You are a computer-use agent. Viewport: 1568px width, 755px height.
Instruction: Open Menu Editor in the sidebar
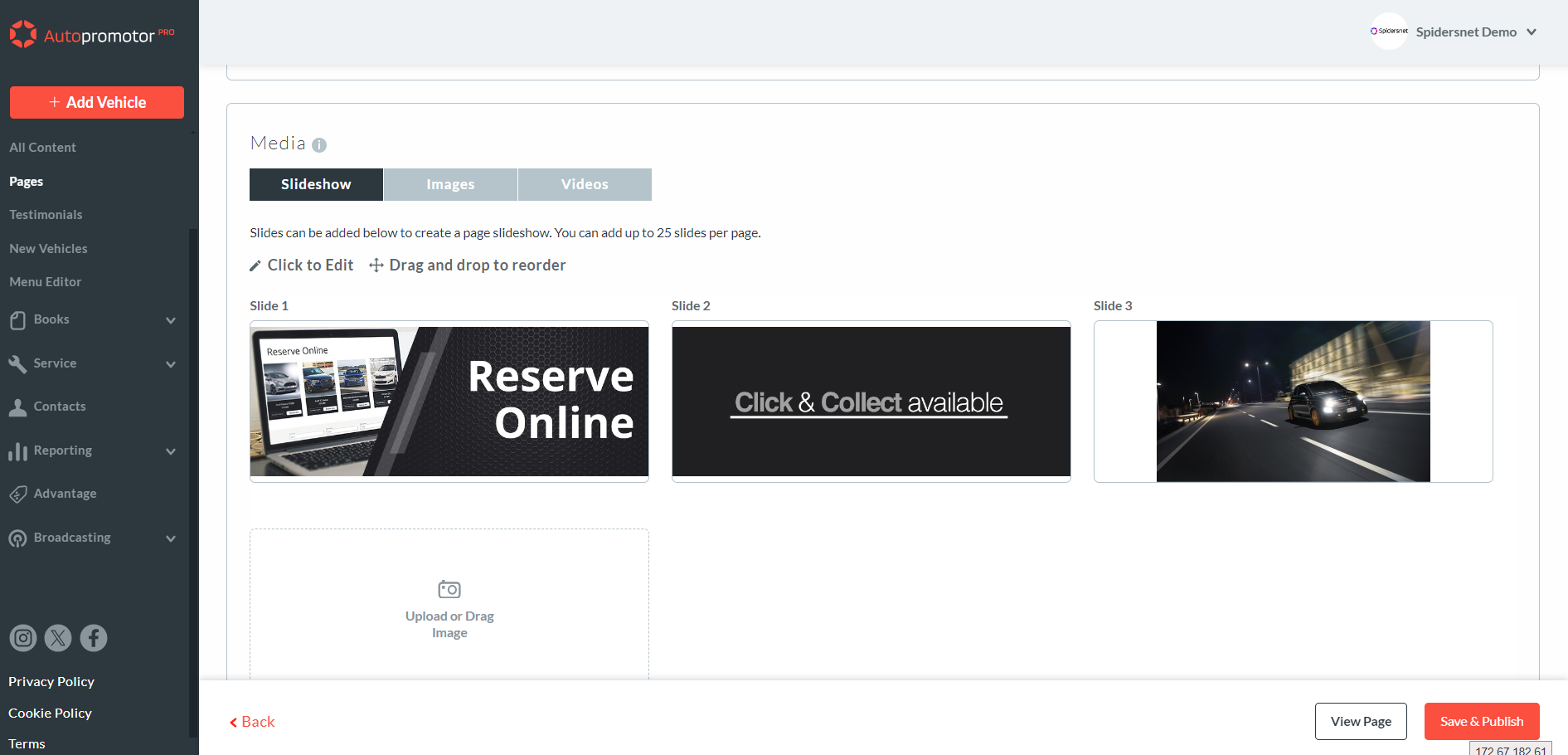tap(46, 282)
